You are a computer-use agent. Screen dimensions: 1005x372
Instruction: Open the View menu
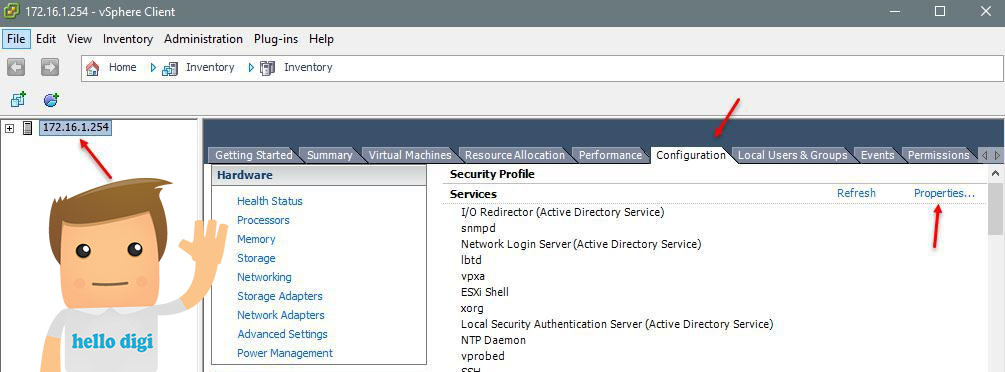pyautogui.click(x=79, y=38)
